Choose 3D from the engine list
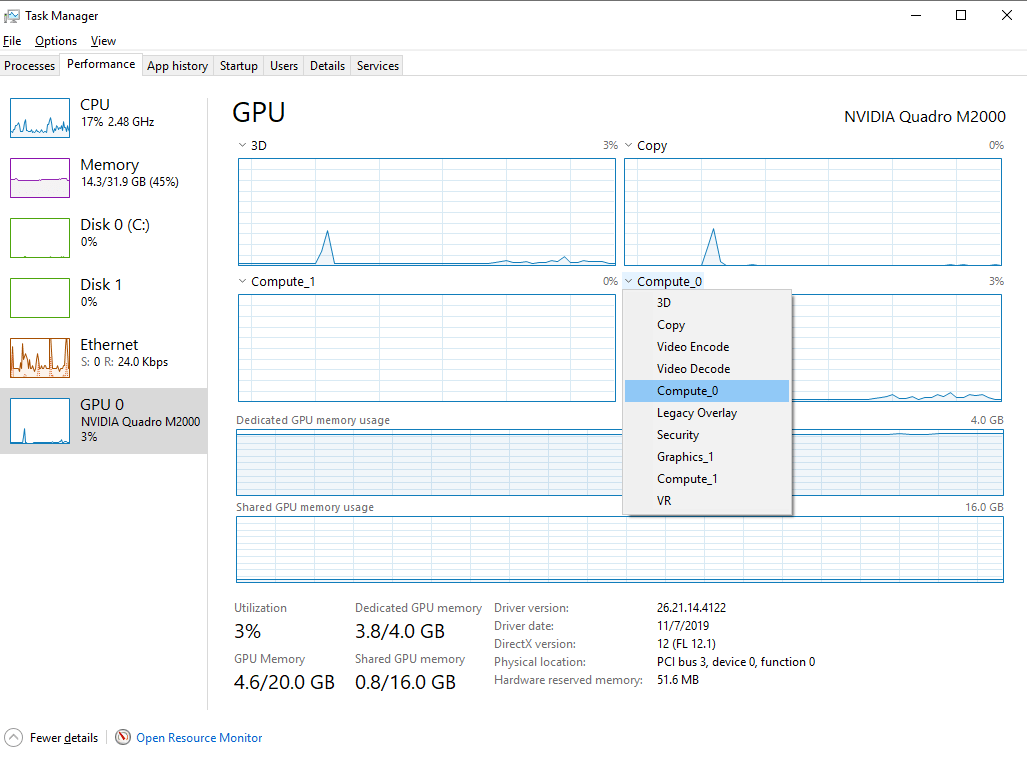This screenshot has width=1027, height=762. click(707, 303)
